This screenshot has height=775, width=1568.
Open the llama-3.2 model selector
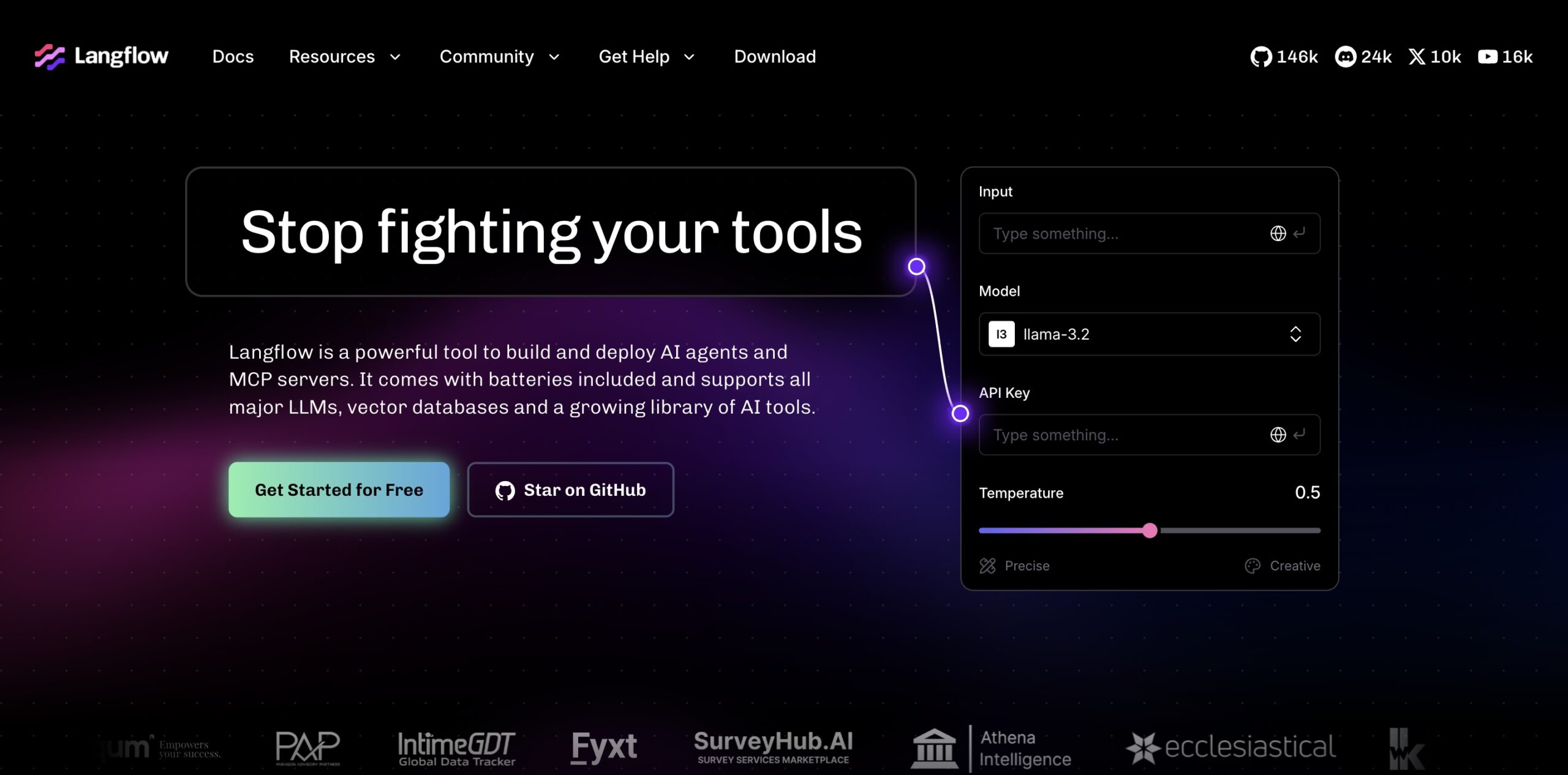pos(1149,334)
